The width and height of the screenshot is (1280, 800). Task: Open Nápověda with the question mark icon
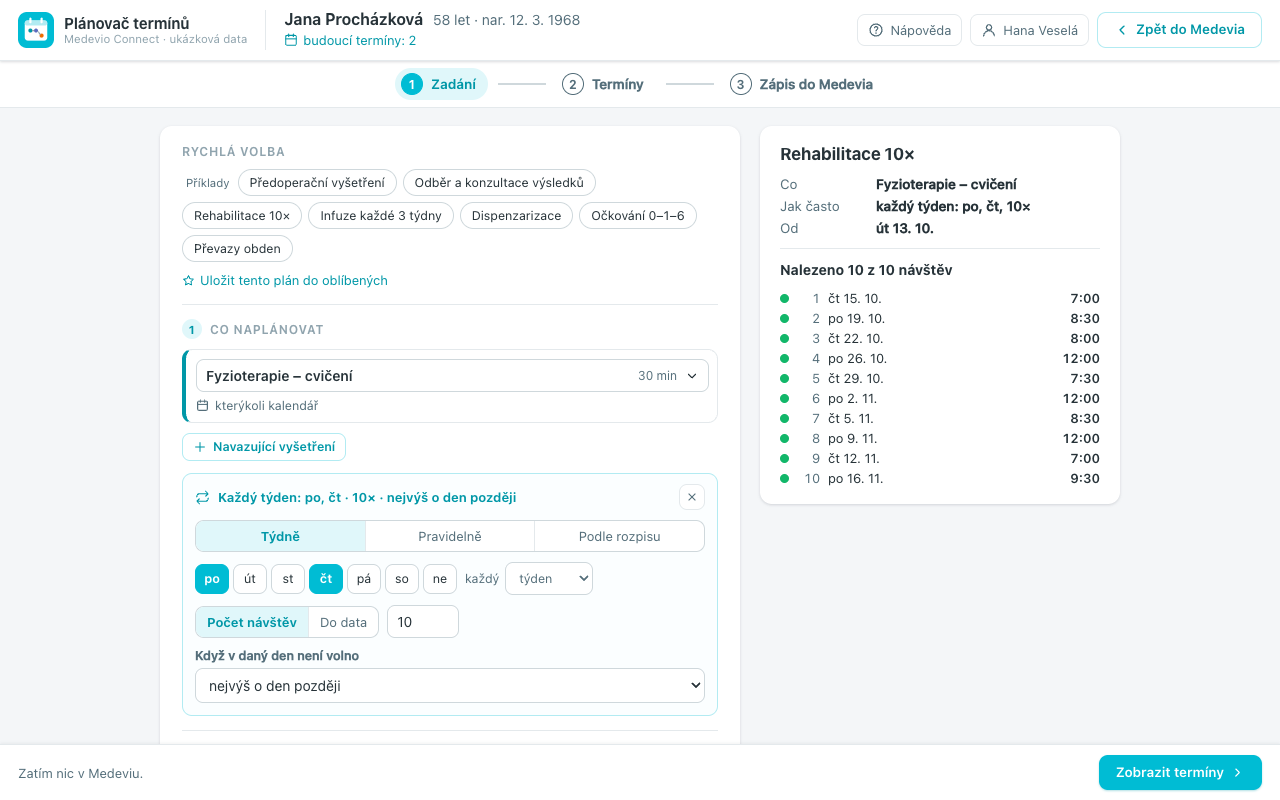click(x=876, y=30)
